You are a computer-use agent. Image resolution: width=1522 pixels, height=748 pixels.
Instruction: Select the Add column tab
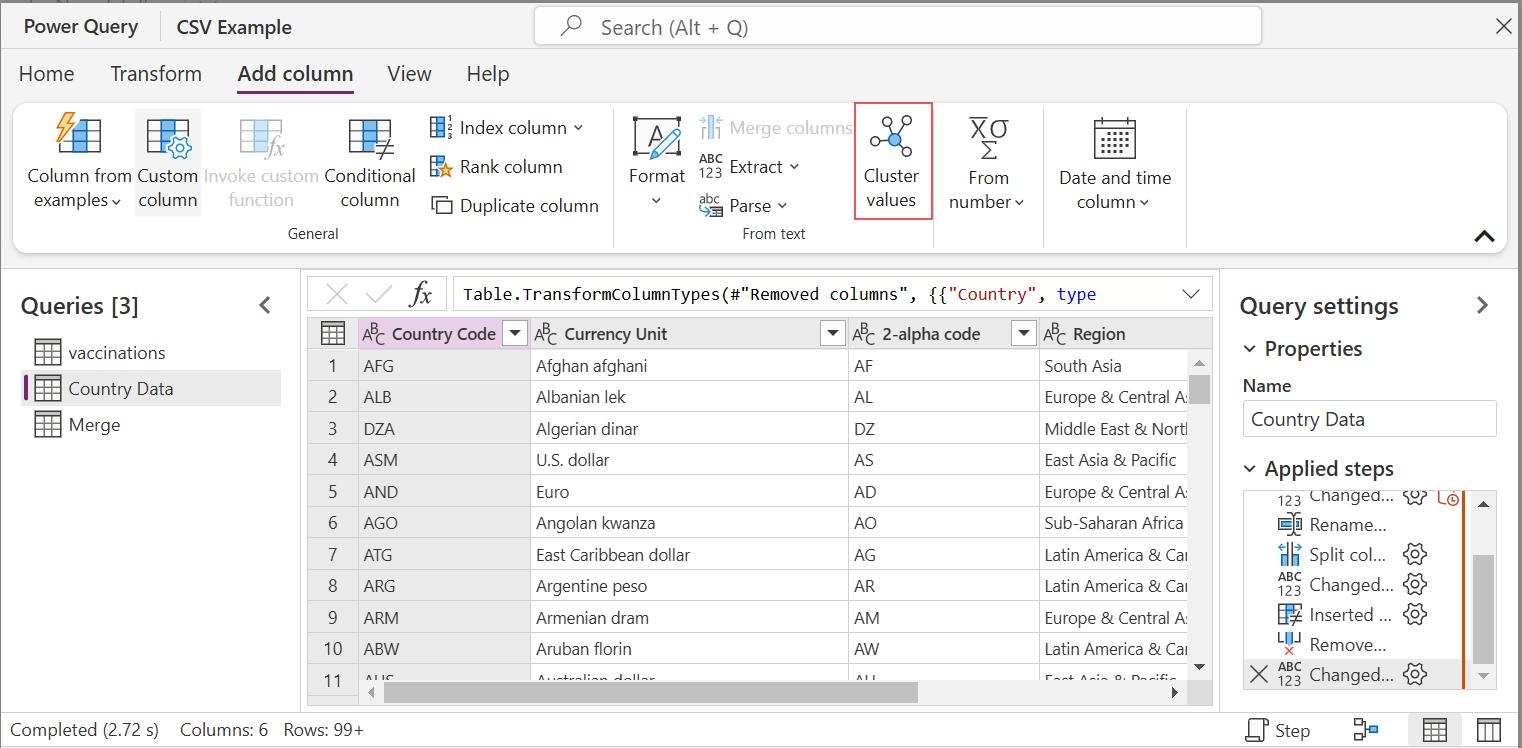pyautogui.click(x=295, y=74)
